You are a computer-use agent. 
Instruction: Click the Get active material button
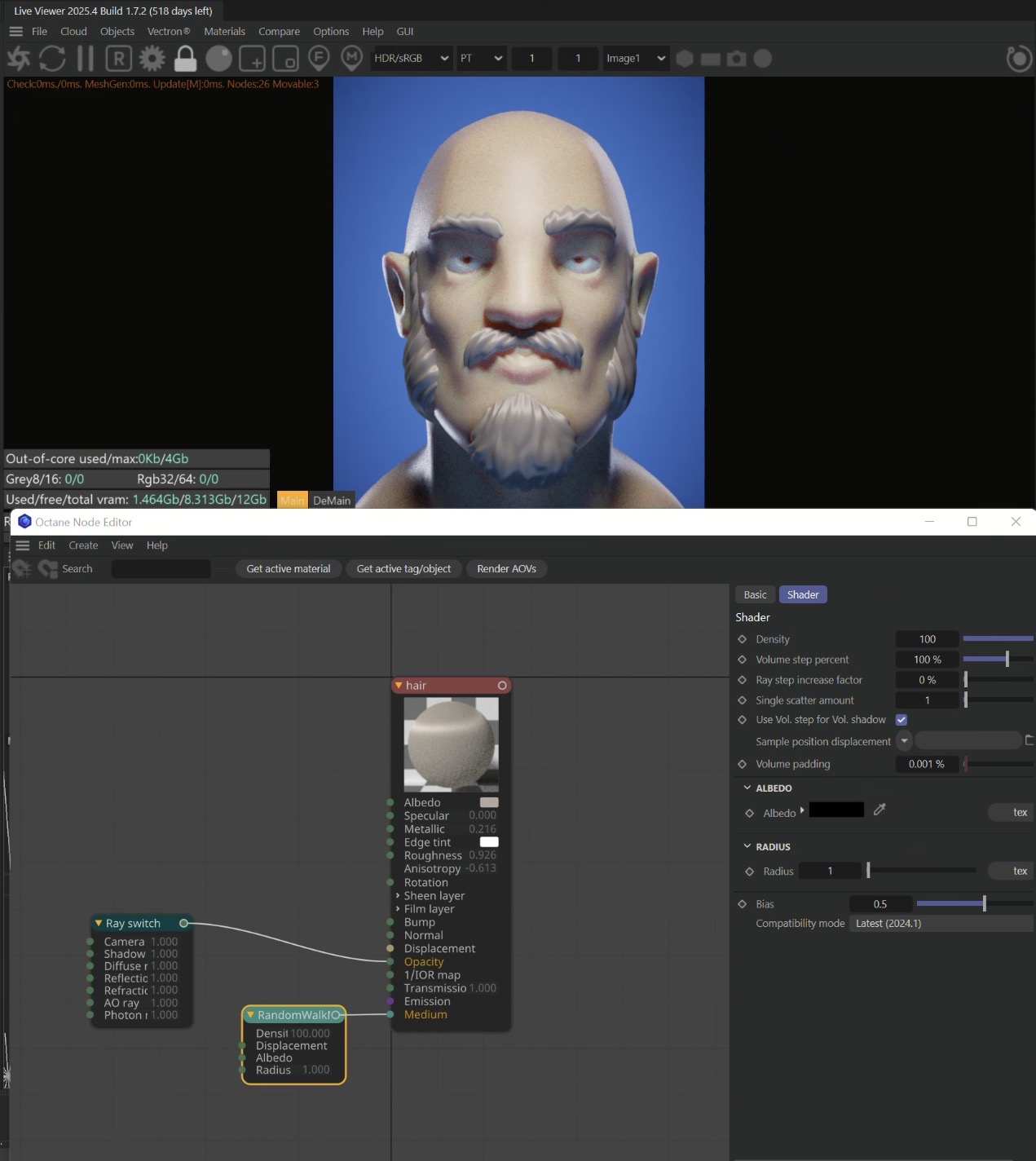[289, 569]
